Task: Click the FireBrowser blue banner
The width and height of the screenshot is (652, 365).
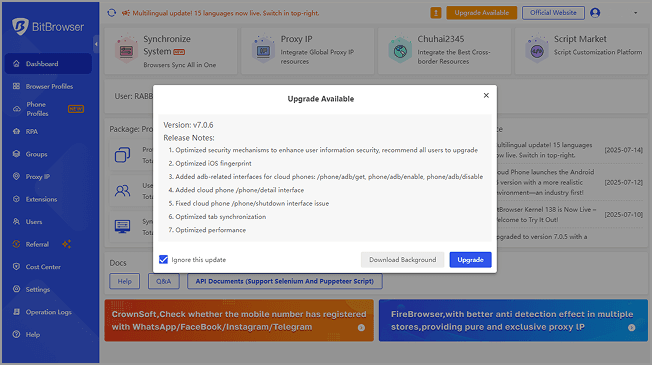Action: pos(513,321)
